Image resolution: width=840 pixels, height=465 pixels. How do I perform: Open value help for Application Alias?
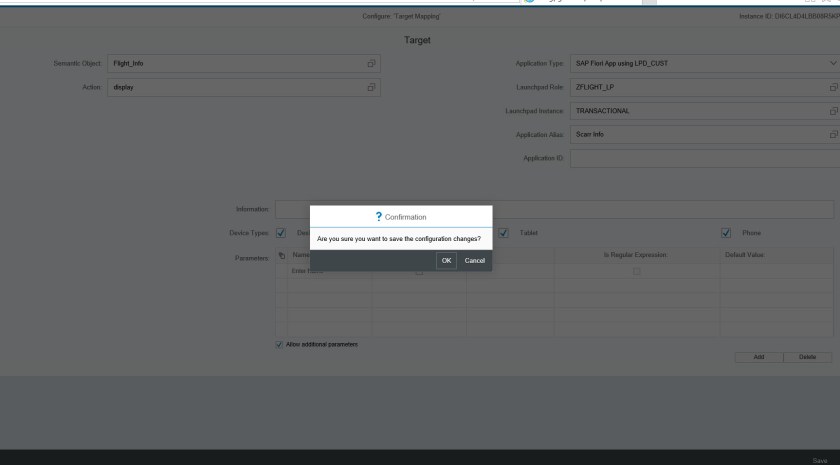coord(834,134)
